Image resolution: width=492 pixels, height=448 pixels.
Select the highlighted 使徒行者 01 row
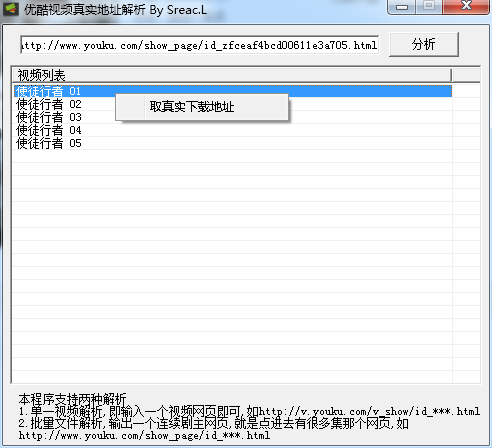pyautogui.click(x=233, y=91)
